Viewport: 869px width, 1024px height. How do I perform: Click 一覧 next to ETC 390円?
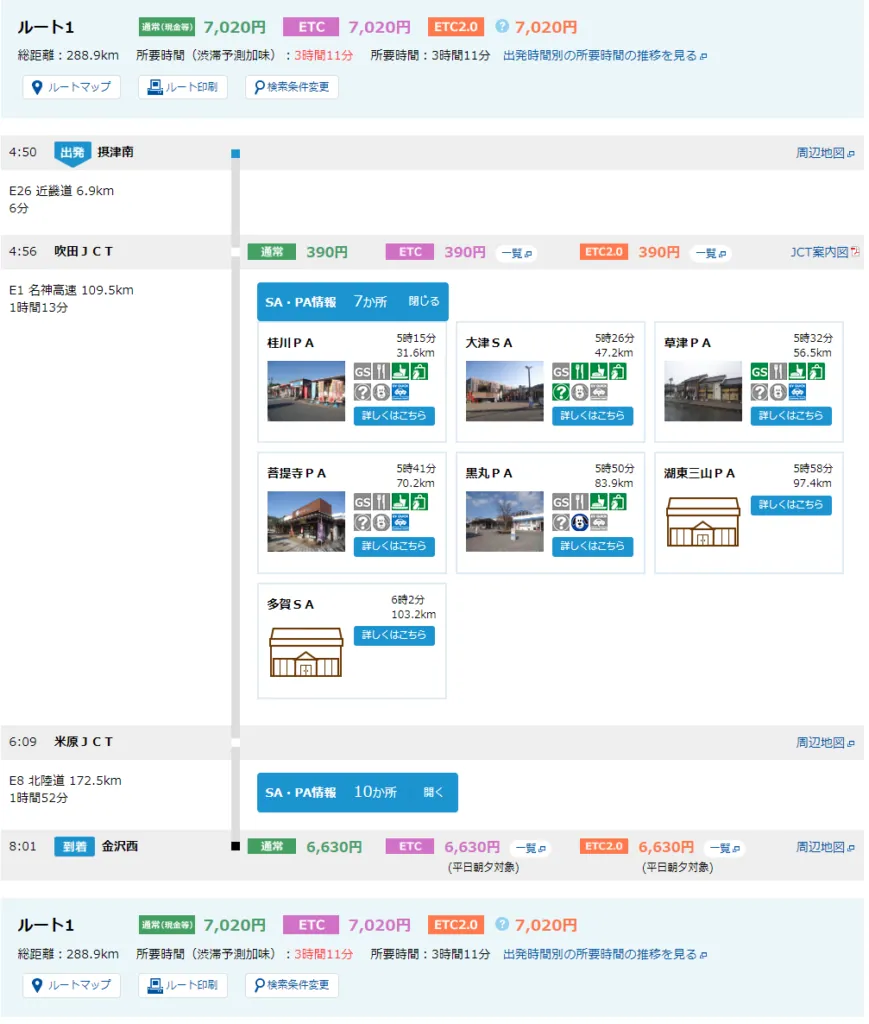516,253
